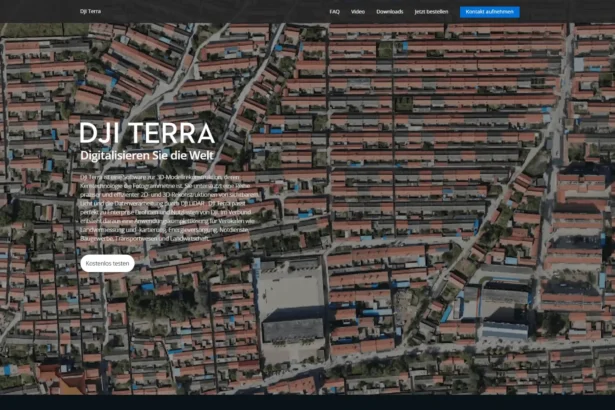Viewport: 615px width, 410px height.
Task: Click the Kostenlos testen button
Action: click(x=107, y=263)
